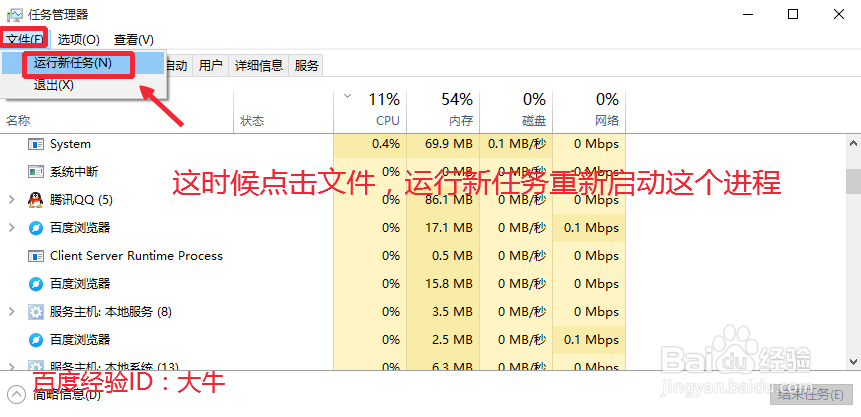Switch to the 服务 tab
Image resolution: width=861 pixels, height=417 pixels.
coord(306,66)
